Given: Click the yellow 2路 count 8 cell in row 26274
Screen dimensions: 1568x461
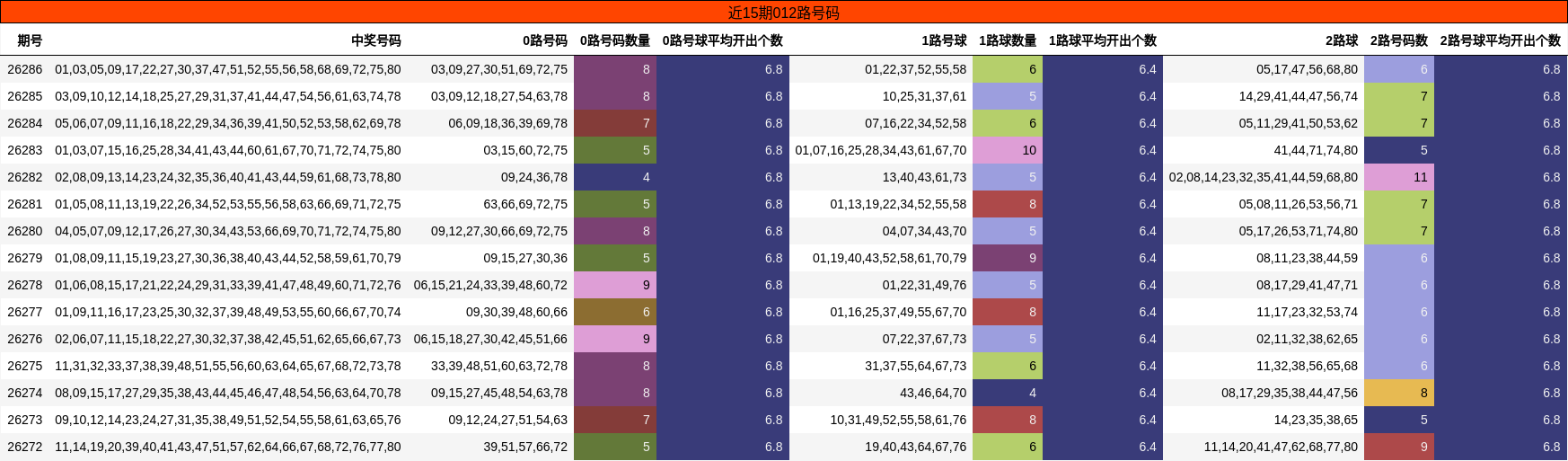Looking at the screenshot, I should click(x=1399, y=393).
